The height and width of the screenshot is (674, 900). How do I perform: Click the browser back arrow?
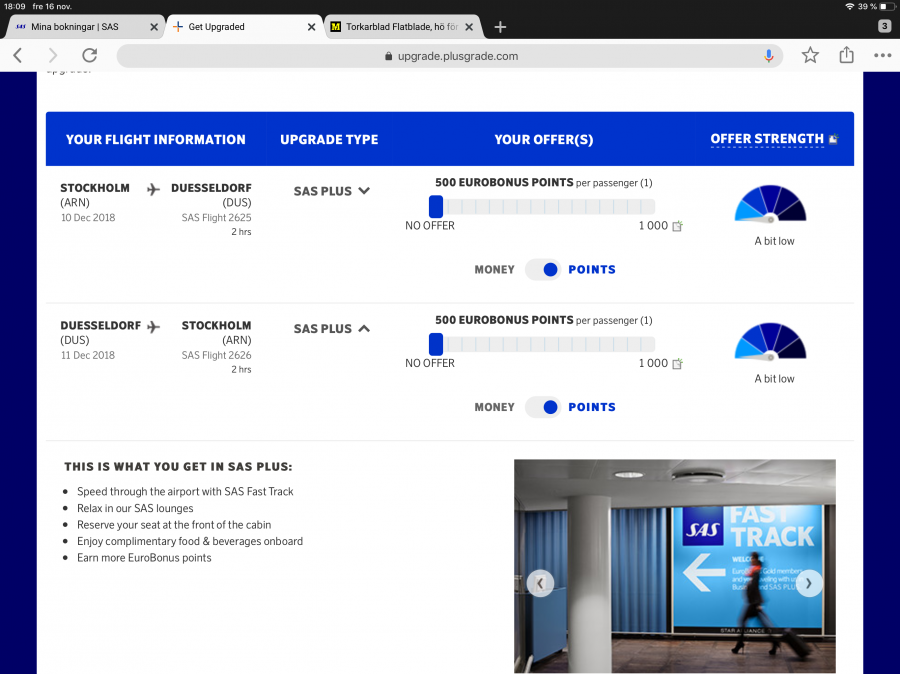click(x=18, y=56)
